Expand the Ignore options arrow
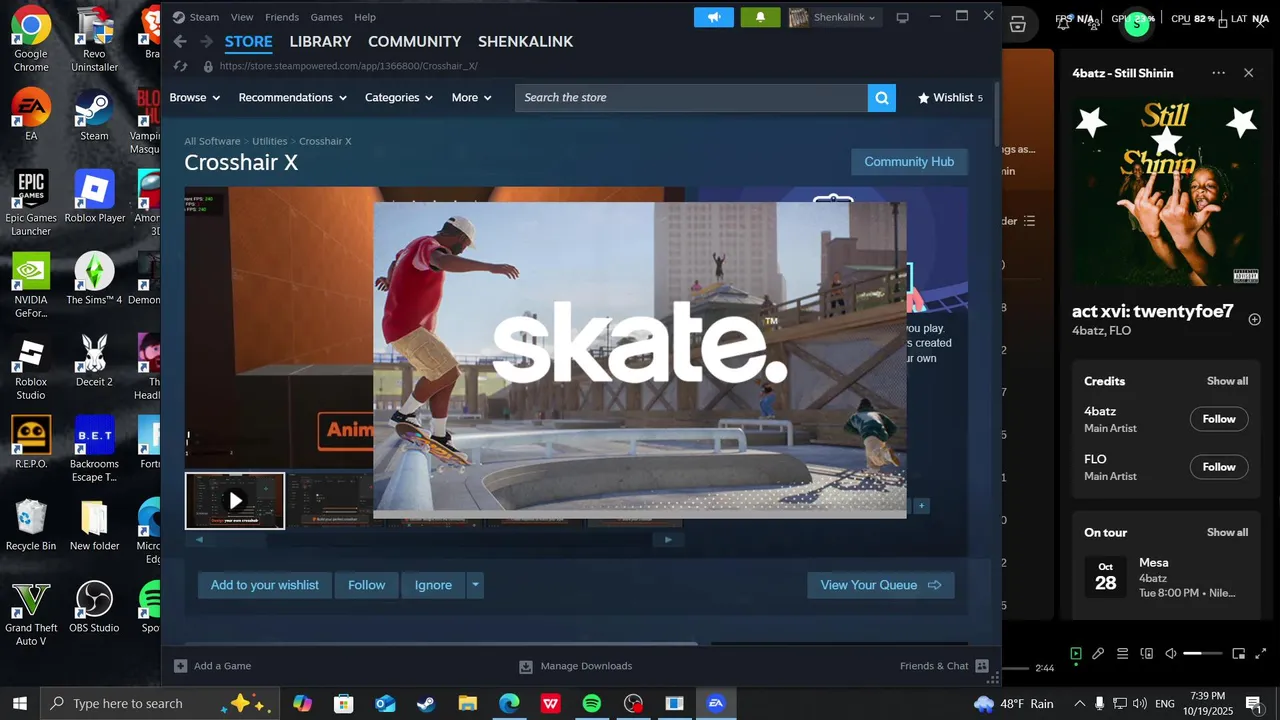This screenshot has height=720, width=1280. tap(475, 585)
